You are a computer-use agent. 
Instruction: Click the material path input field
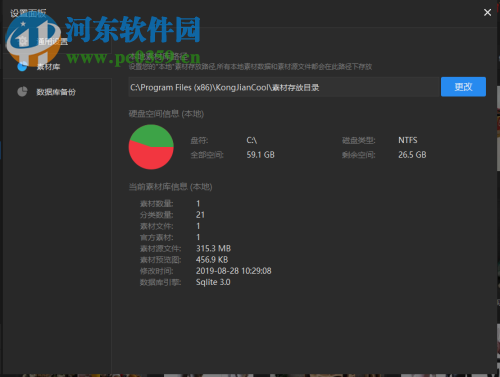pyautogui.click(x=284, y=87)
